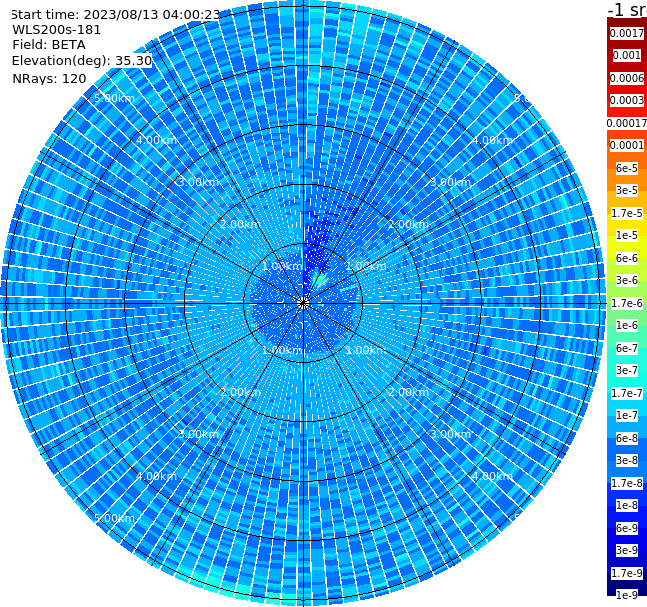Click the Start time text label
This screenshot has height=607, width=647.
coord(116,14)
